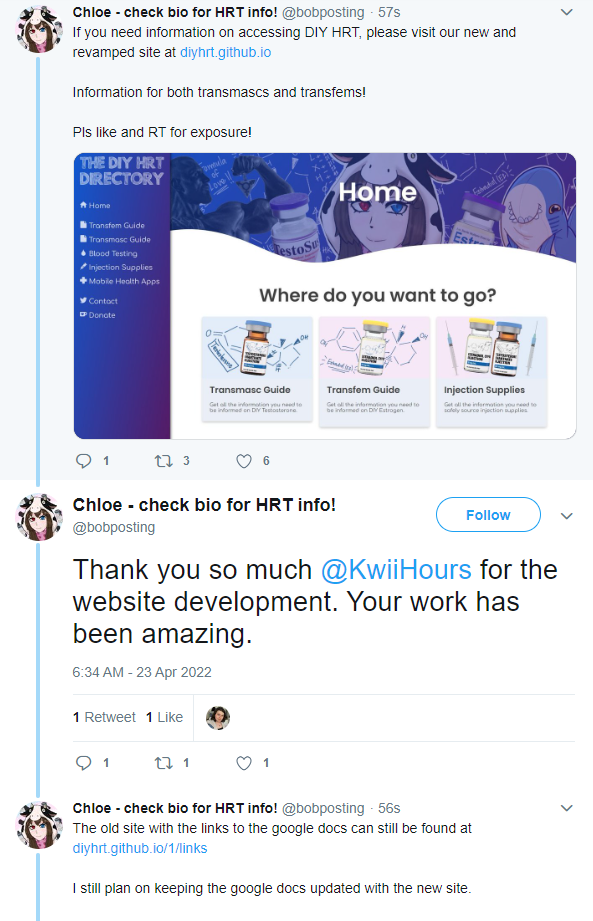The width and height of the screenshot is (593, 921).
Task: Open the diyhrt.github.io link
Action: pos(225,52)
